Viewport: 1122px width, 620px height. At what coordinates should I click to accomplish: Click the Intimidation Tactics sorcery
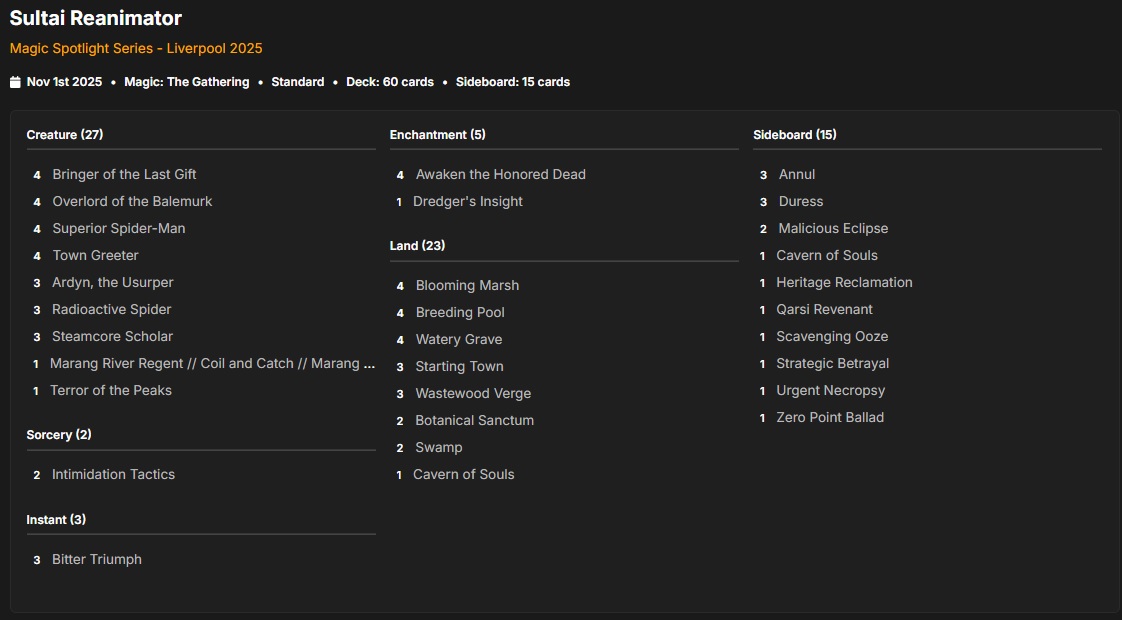point(113,474)
